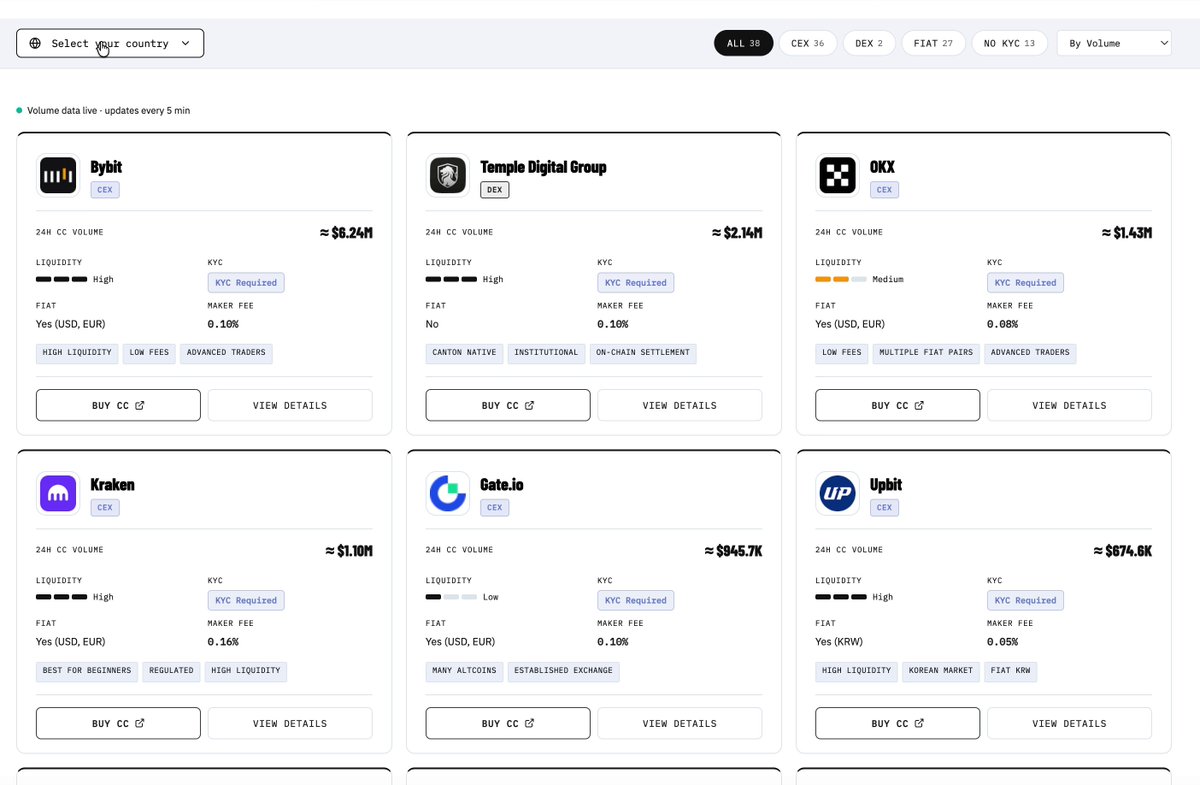Click the OKX volume value ≈ $1.43M
Image resolution: width=1200 pixels, height=785 pixels.
1125,233
